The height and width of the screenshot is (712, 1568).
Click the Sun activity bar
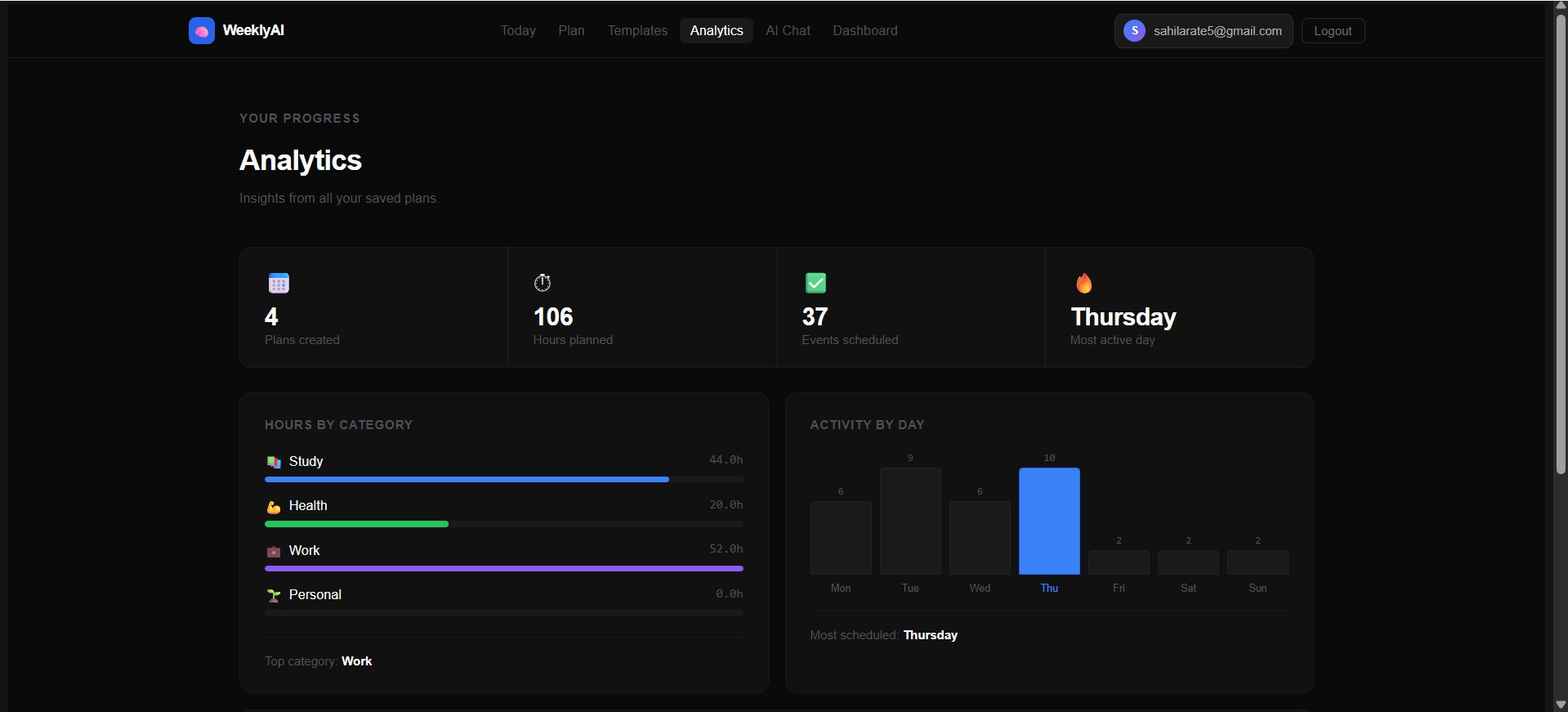tap(1258, 562)
